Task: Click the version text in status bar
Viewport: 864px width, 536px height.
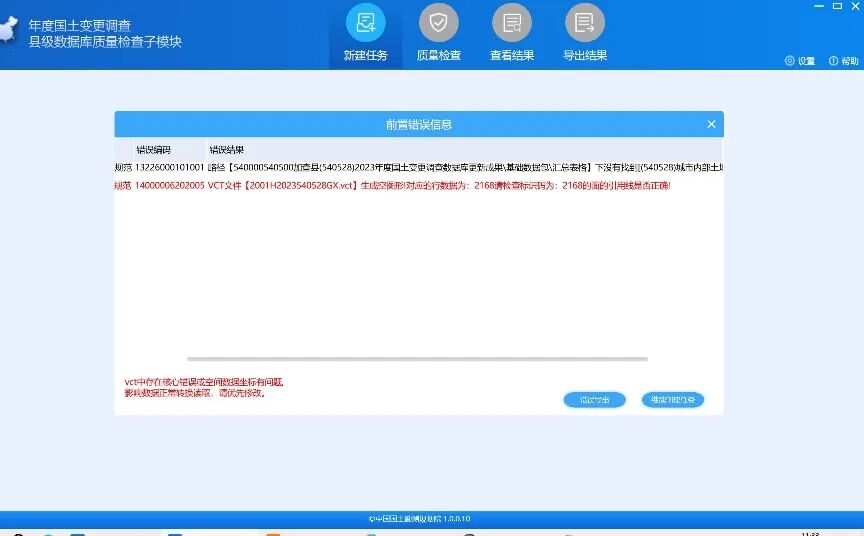Action: (419, 519)
